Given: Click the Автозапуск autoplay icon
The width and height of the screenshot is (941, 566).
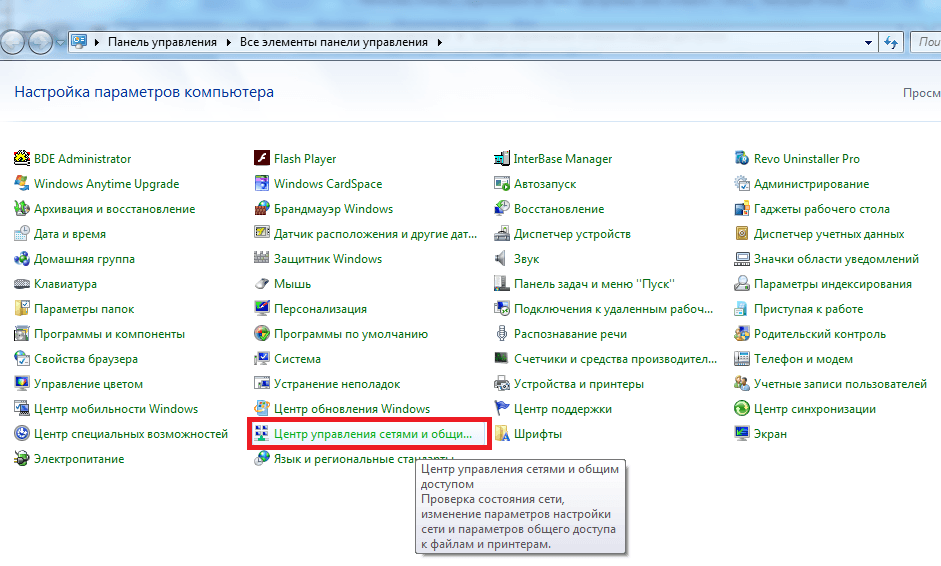Looking at the screenshot, I should pyautogui.click(x=502, y=184).
